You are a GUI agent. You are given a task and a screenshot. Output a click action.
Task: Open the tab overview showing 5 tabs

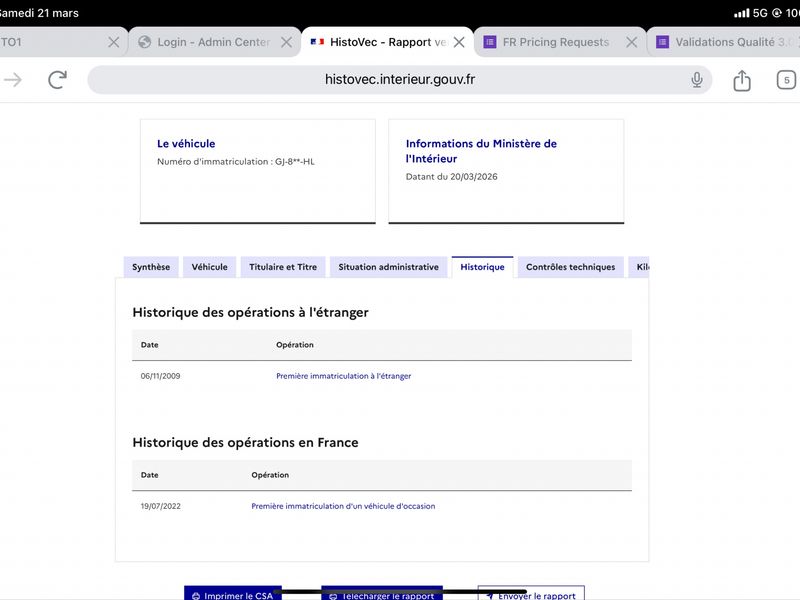786,80
